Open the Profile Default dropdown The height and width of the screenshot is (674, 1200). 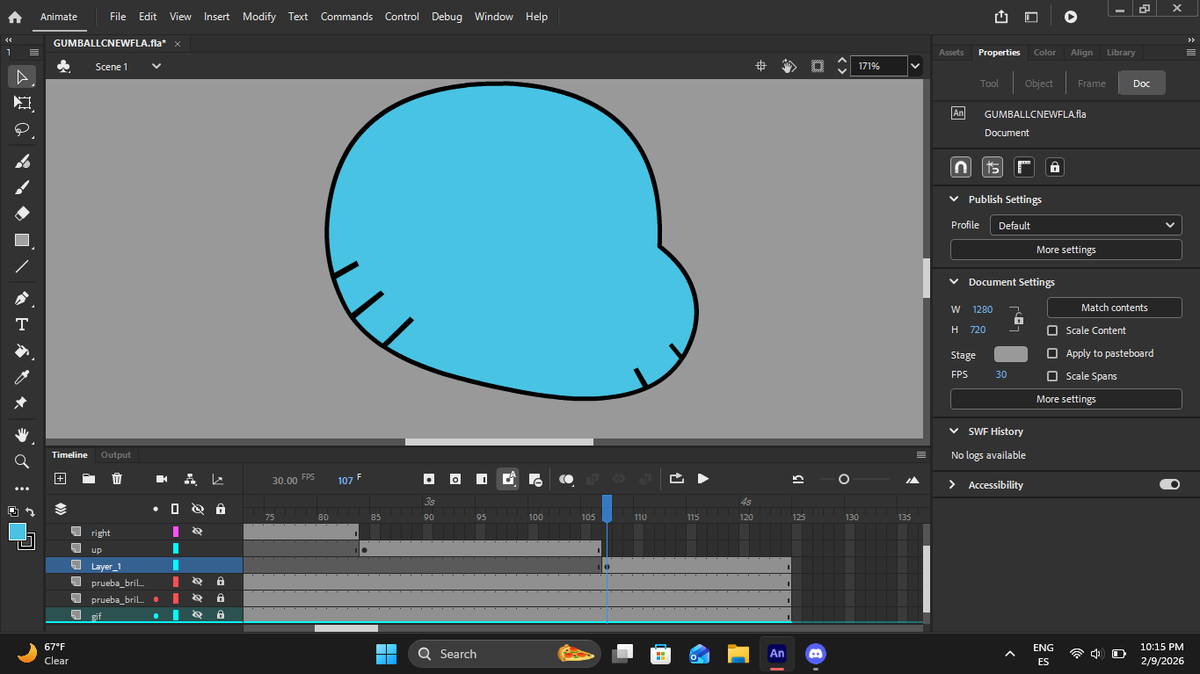(x=1086, y=225)
